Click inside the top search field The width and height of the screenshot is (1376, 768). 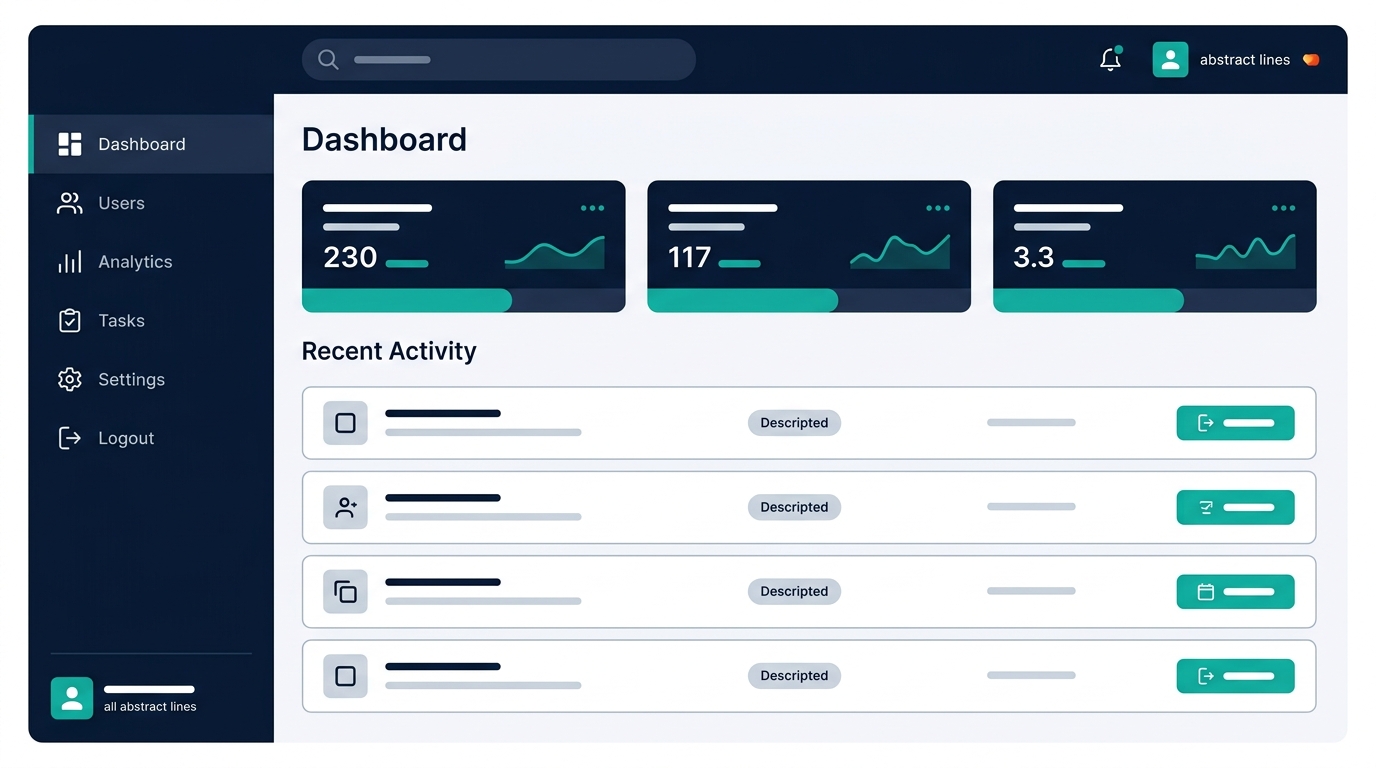pos(498,59)
